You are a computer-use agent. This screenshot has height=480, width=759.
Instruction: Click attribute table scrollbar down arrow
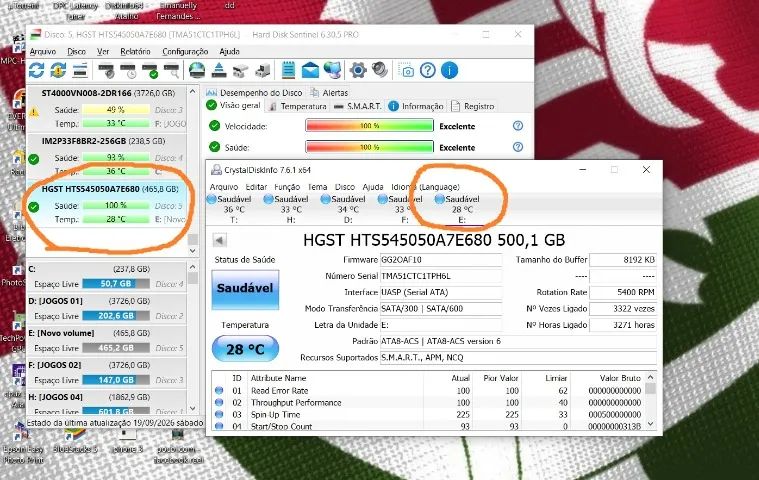651,424
